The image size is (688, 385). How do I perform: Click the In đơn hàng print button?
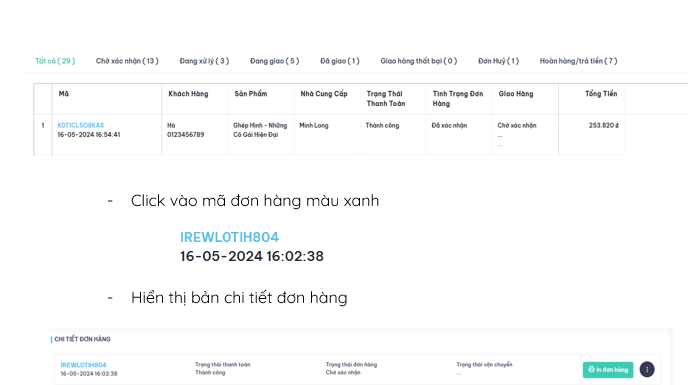[x=608, y=370]
